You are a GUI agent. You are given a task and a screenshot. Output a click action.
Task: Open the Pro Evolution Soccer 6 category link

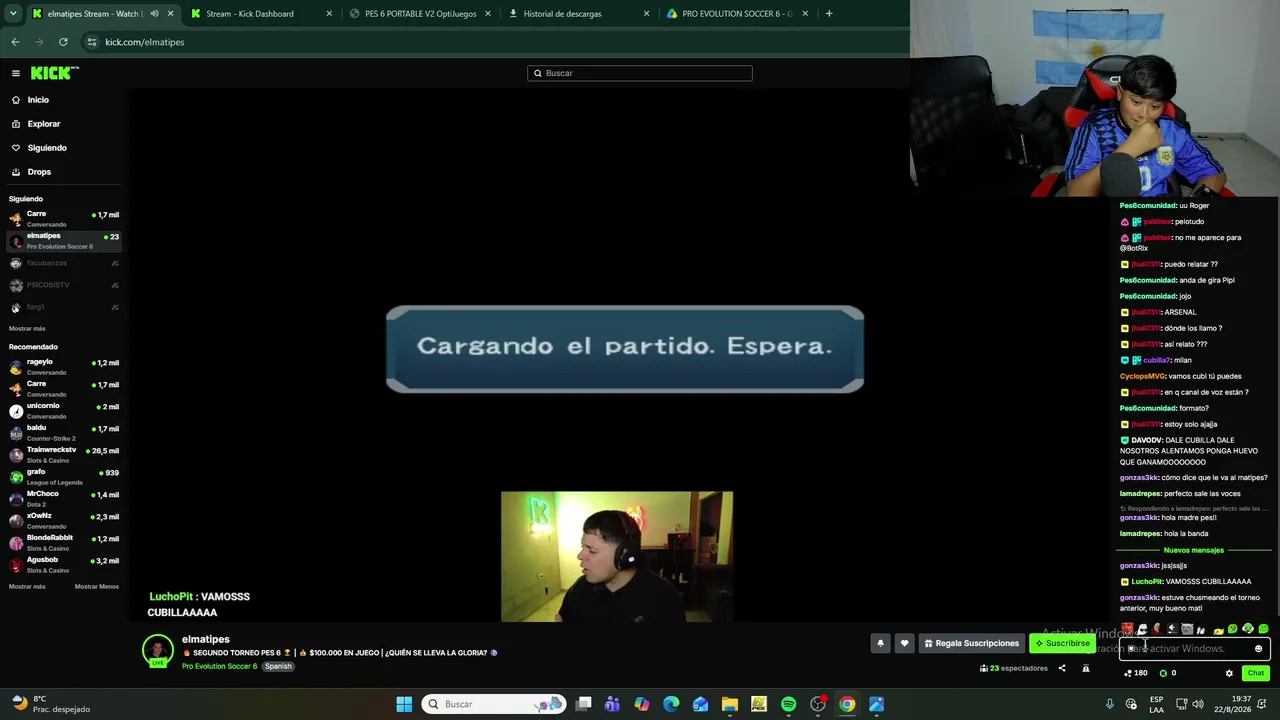[x=219, y=666]
